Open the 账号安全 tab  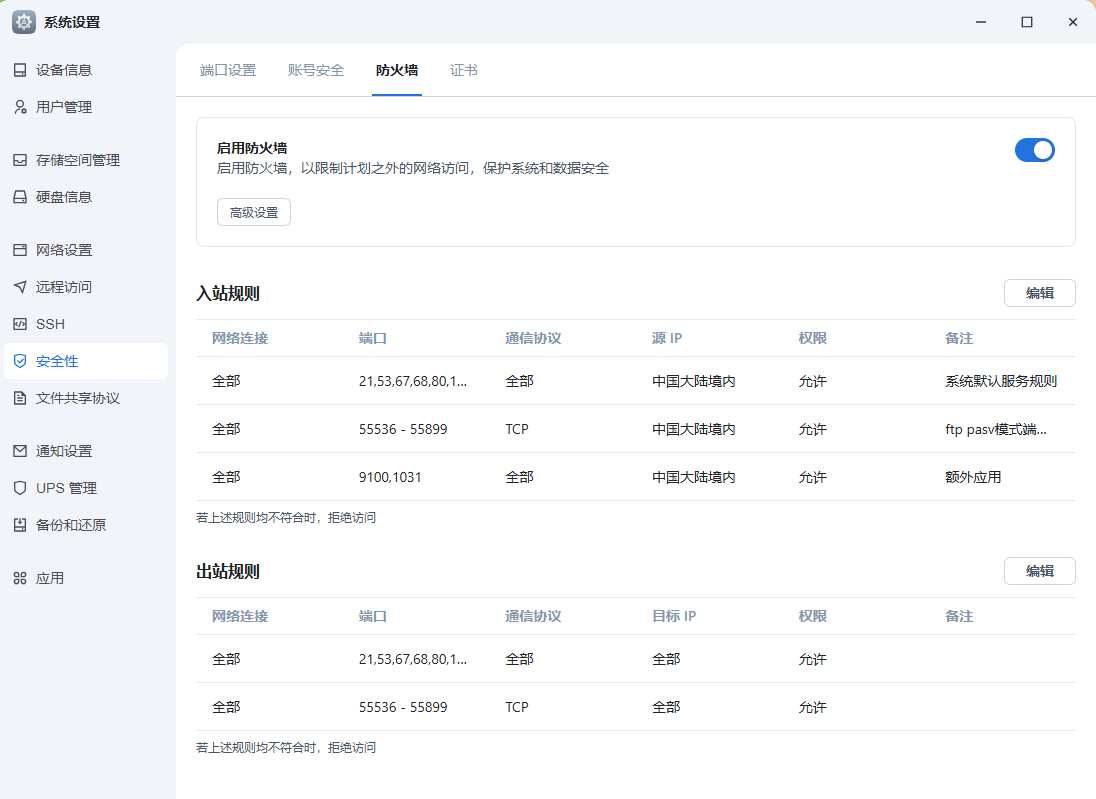[x=316, y=71]
